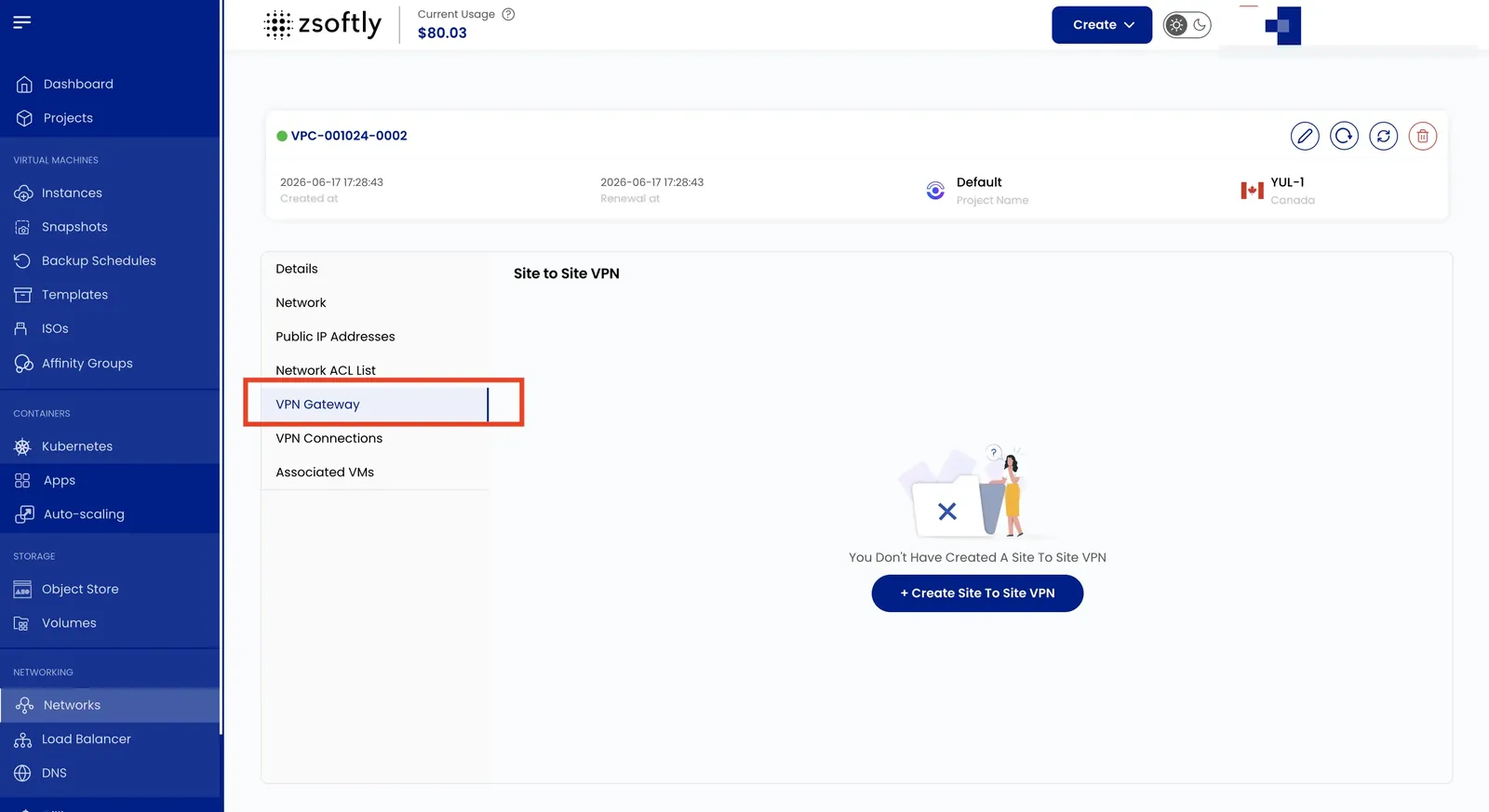Click the DNS globe icon
1489x812 pixels.
pyautogui.click(x=22, y=774)
